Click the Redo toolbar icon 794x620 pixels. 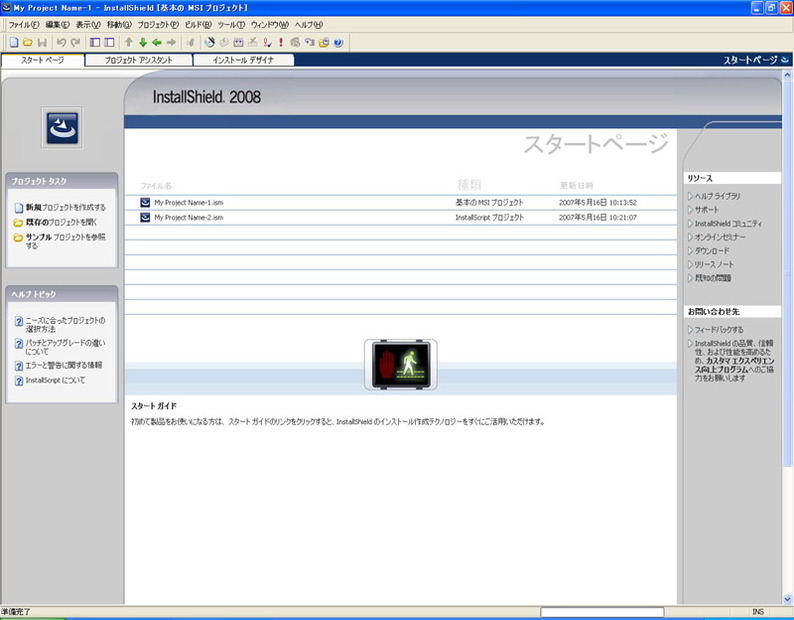pyautogui.click(x=75, y=43)
